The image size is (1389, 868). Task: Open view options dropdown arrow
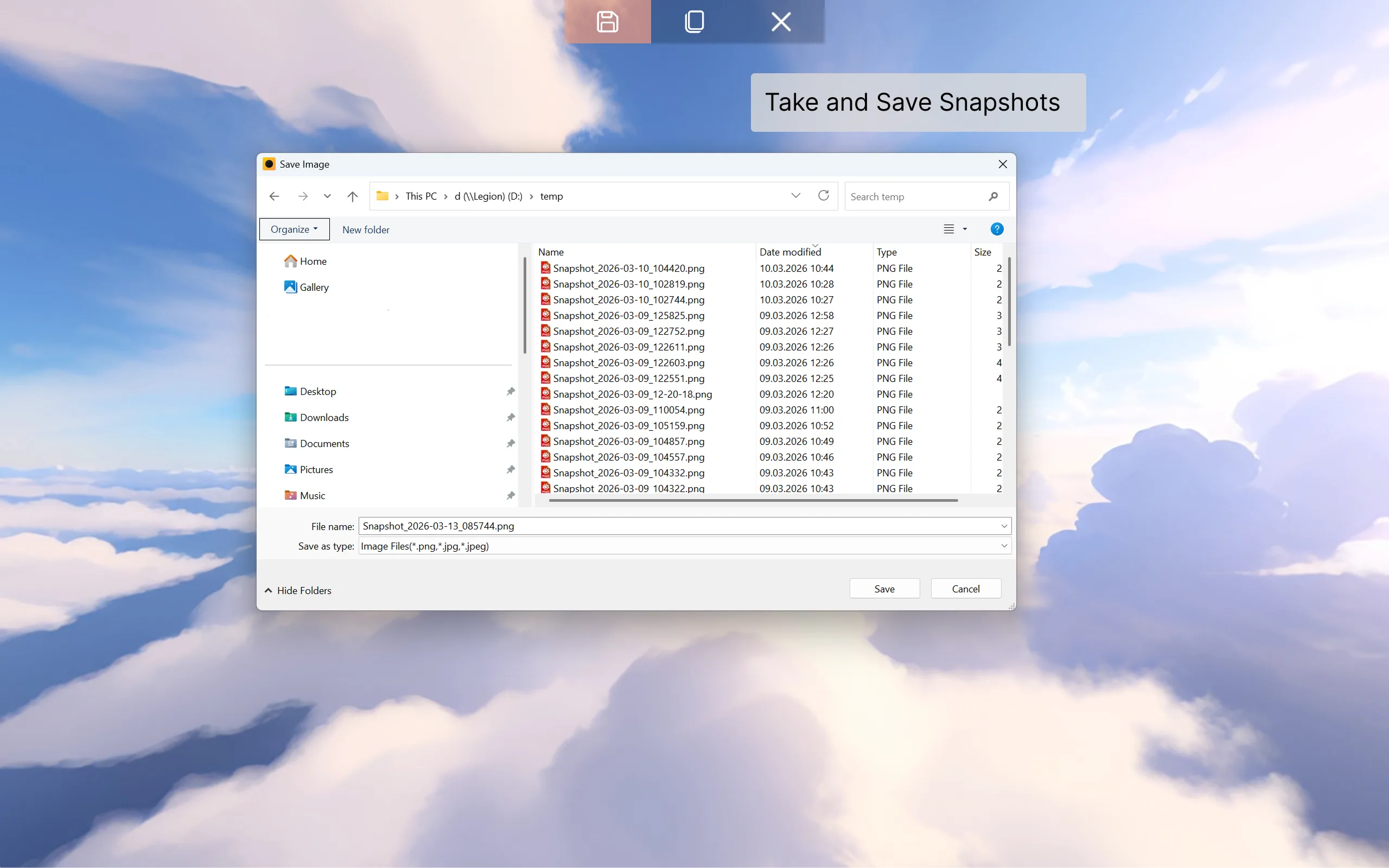[x=965, y=229]
